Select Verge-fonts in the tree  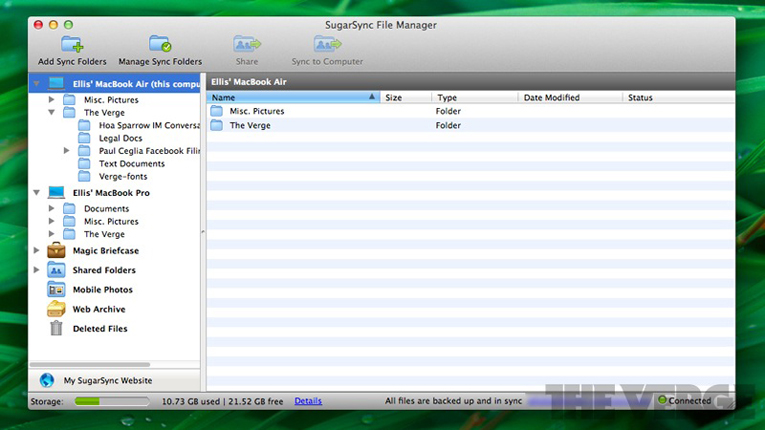[123, 176]
